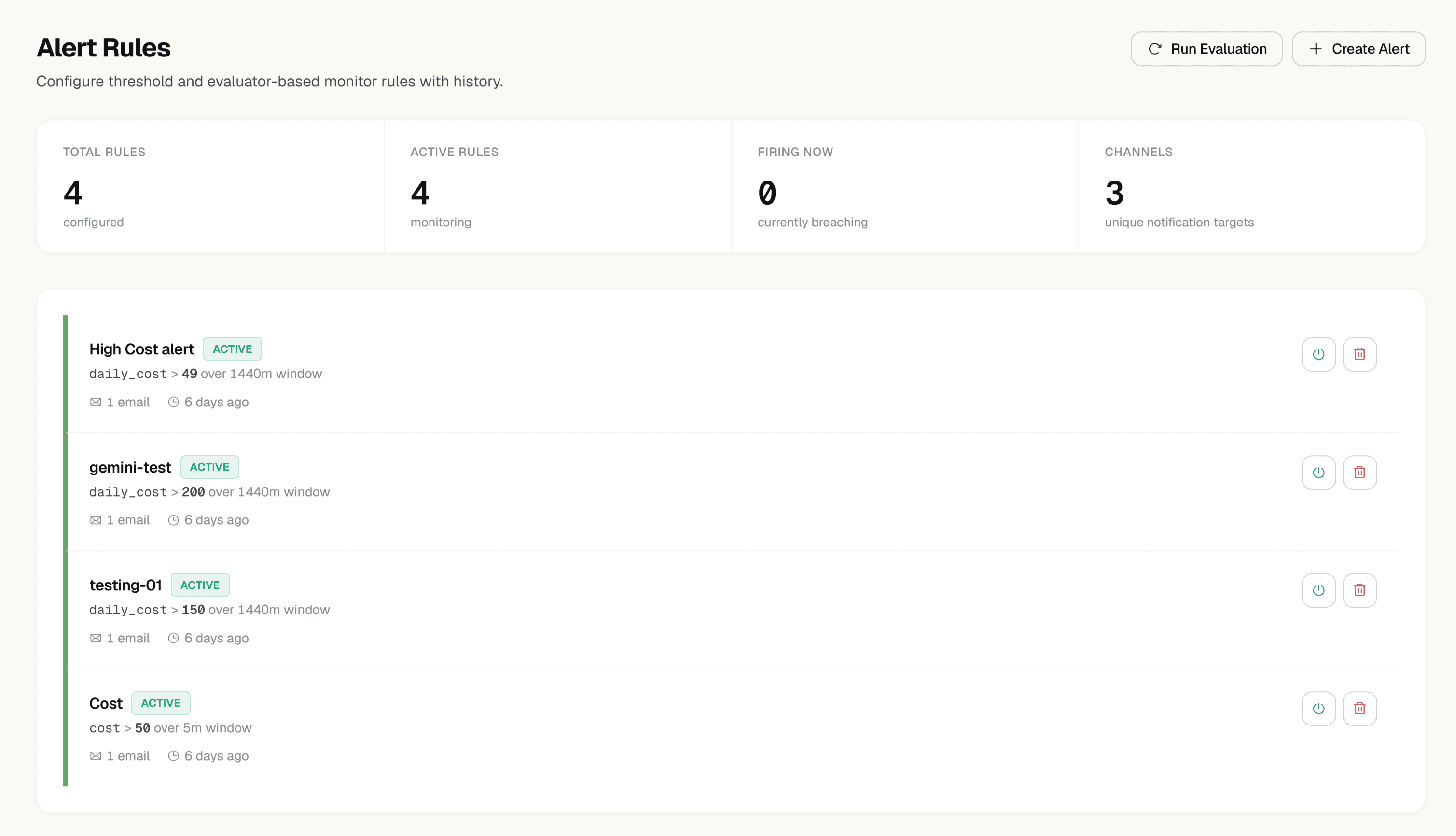This screenshot has width=1456, height=836.
Task: Click the envelope icon on testing-01
Action: tap(96, 638)
